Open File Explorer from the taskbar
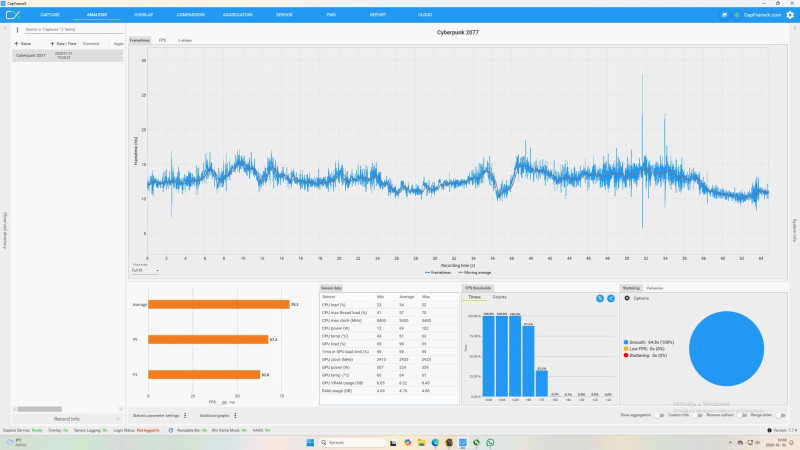The width and height of the screenshot is (800, 450). click(421, 442)
